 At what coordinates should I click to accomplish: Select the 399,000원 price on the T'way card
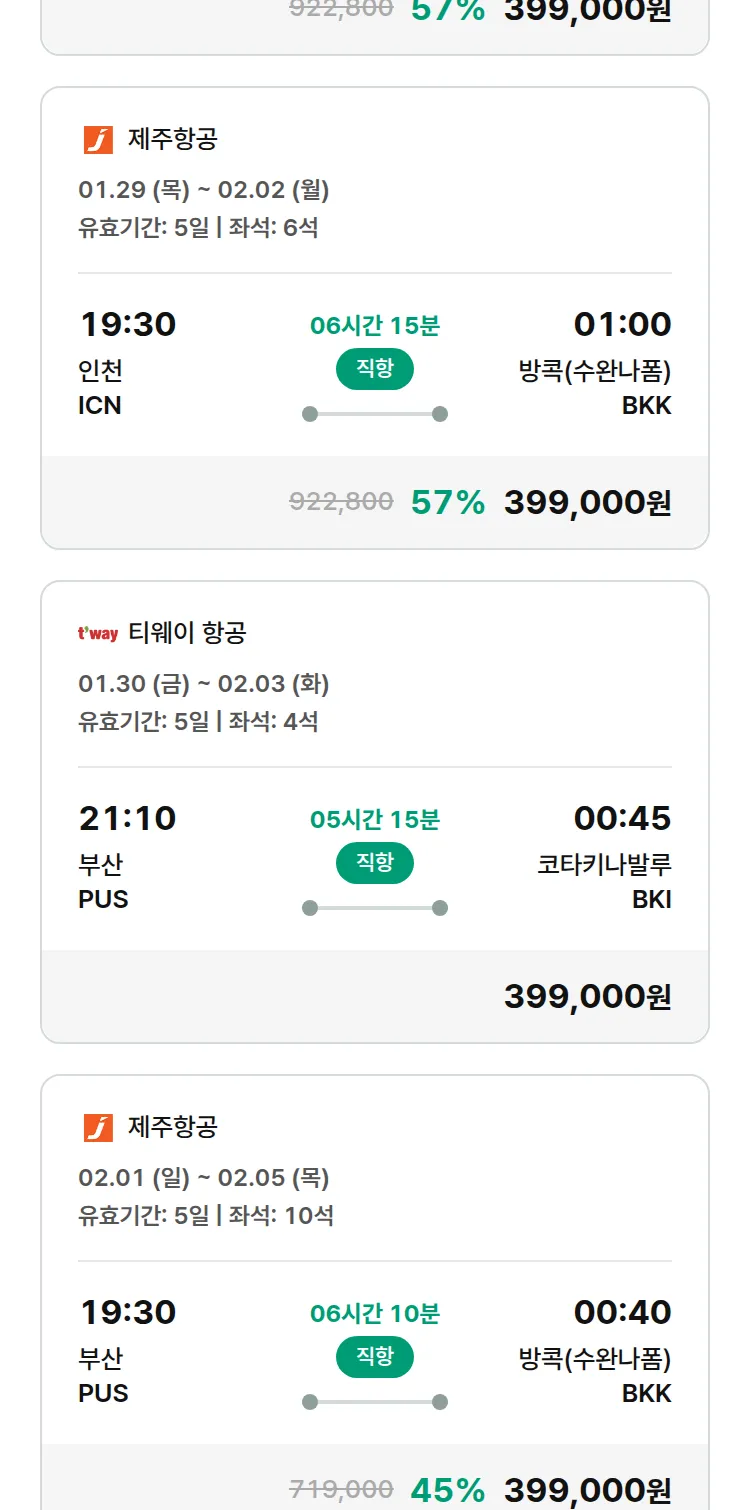pyautogui.click(x=587, y=996)
